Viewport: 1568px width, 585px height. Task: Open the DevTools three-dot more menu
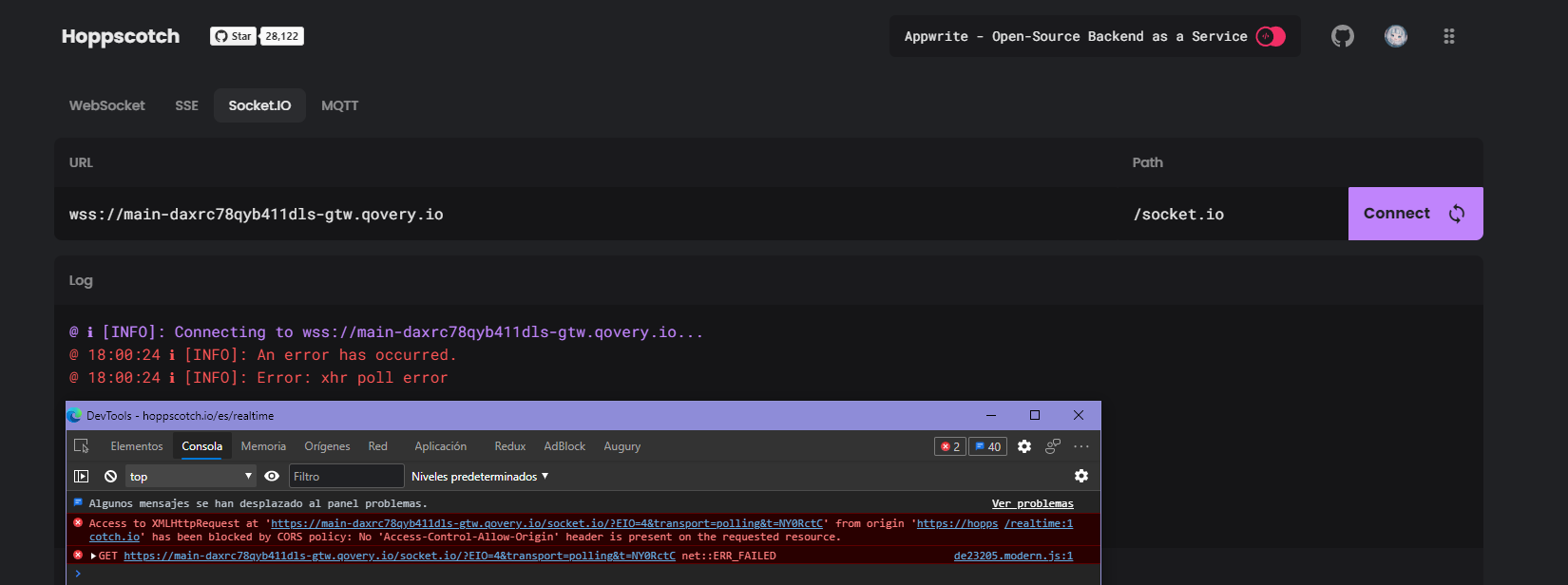point(1081,446)
